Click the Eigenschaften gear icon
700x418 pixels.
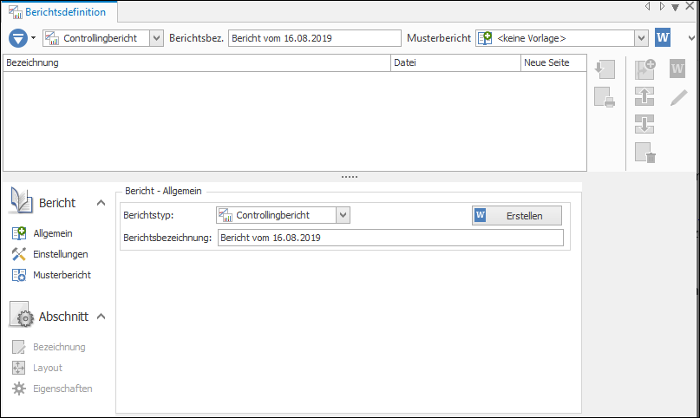click(x=19, y=389)
